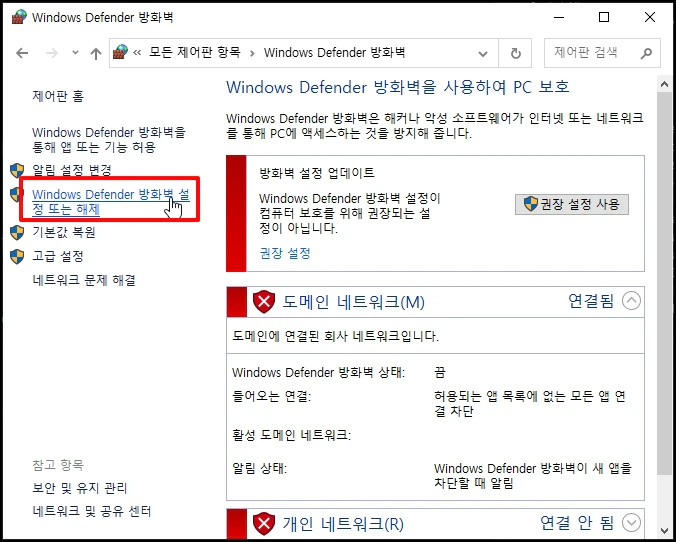Maximize the window

[x=604, y=17]
